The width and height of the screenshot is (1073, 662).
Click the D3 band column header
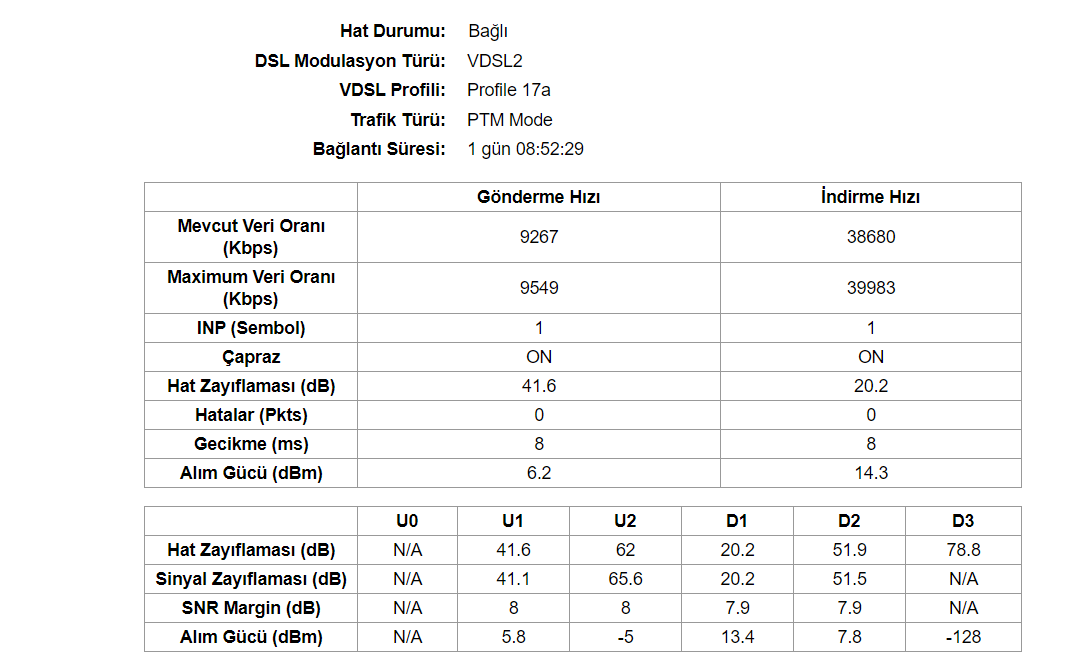click(x=963, y=522)
